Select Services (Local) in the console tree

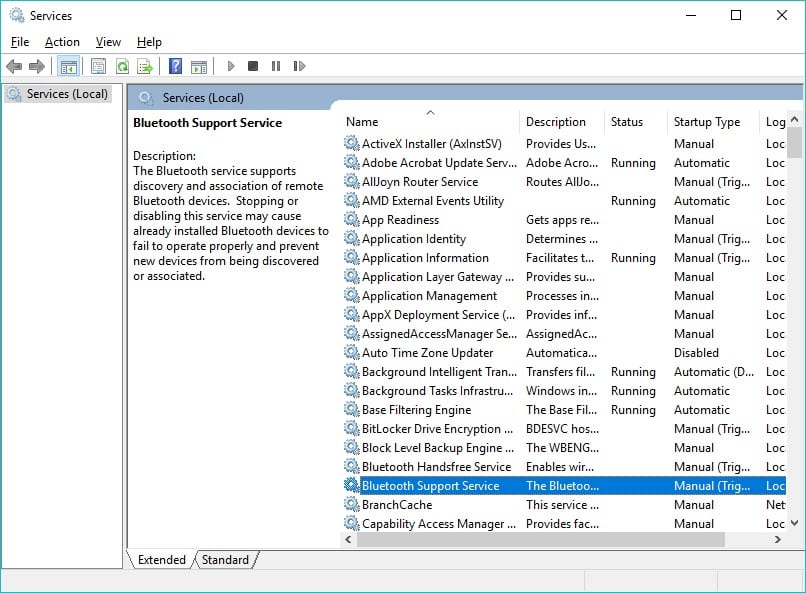(58, 94)
